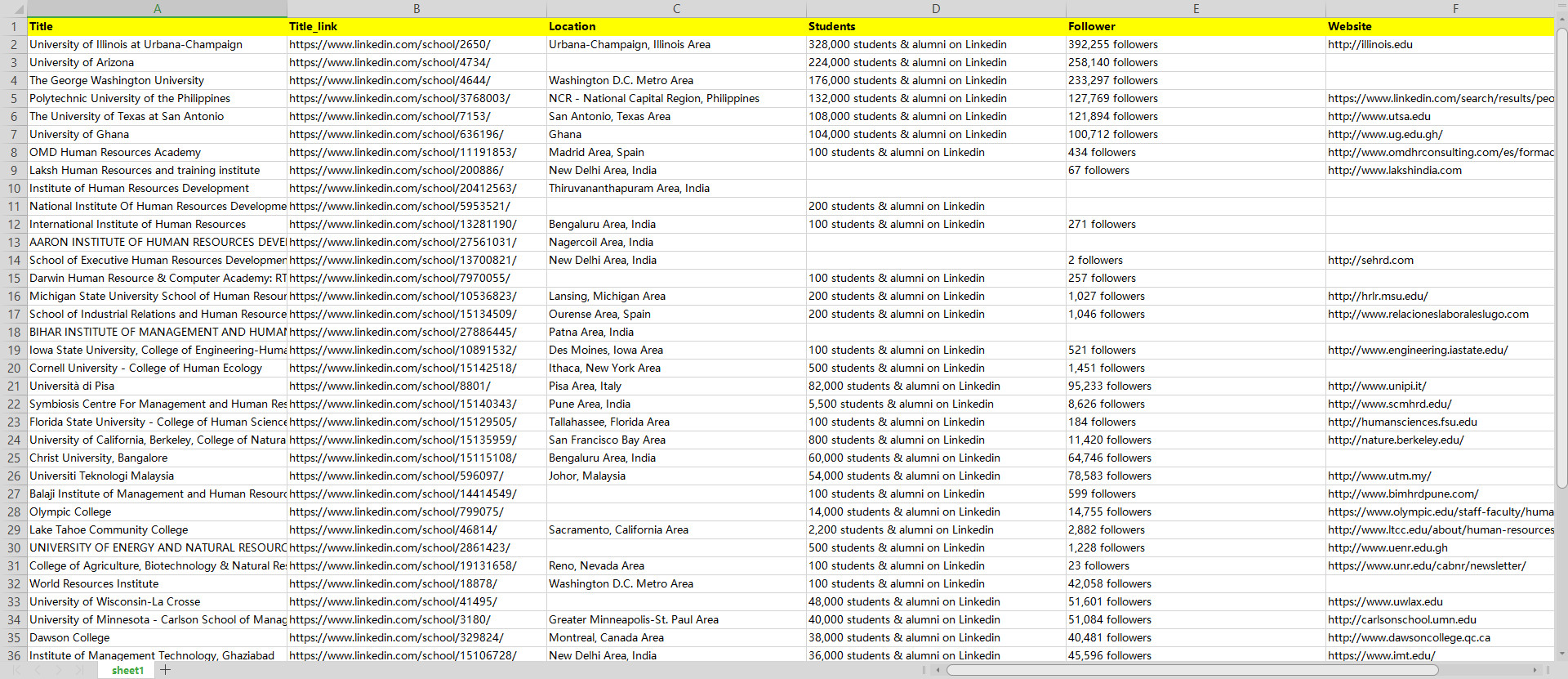
Task: Select 'San Antonio, Texas Area' location cell
Action: point(677,117)
